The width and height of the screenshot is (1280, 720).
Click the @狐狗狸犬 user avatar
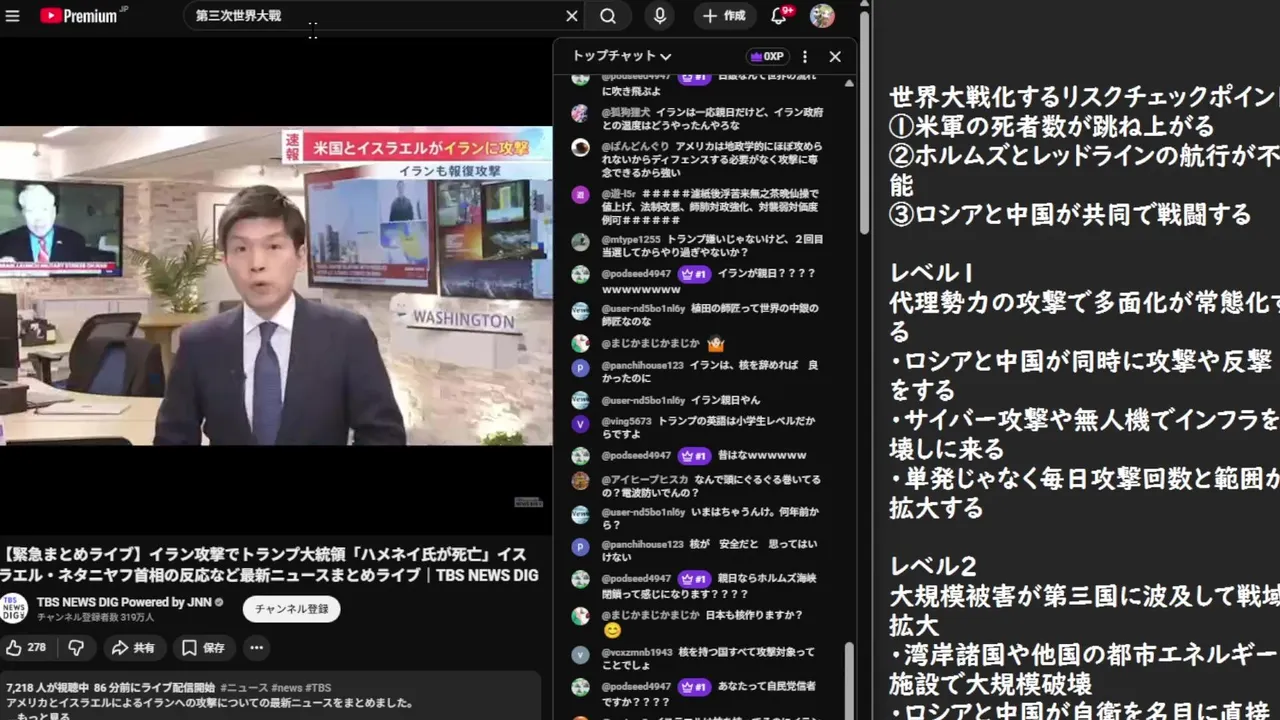(x=580, y=114)
